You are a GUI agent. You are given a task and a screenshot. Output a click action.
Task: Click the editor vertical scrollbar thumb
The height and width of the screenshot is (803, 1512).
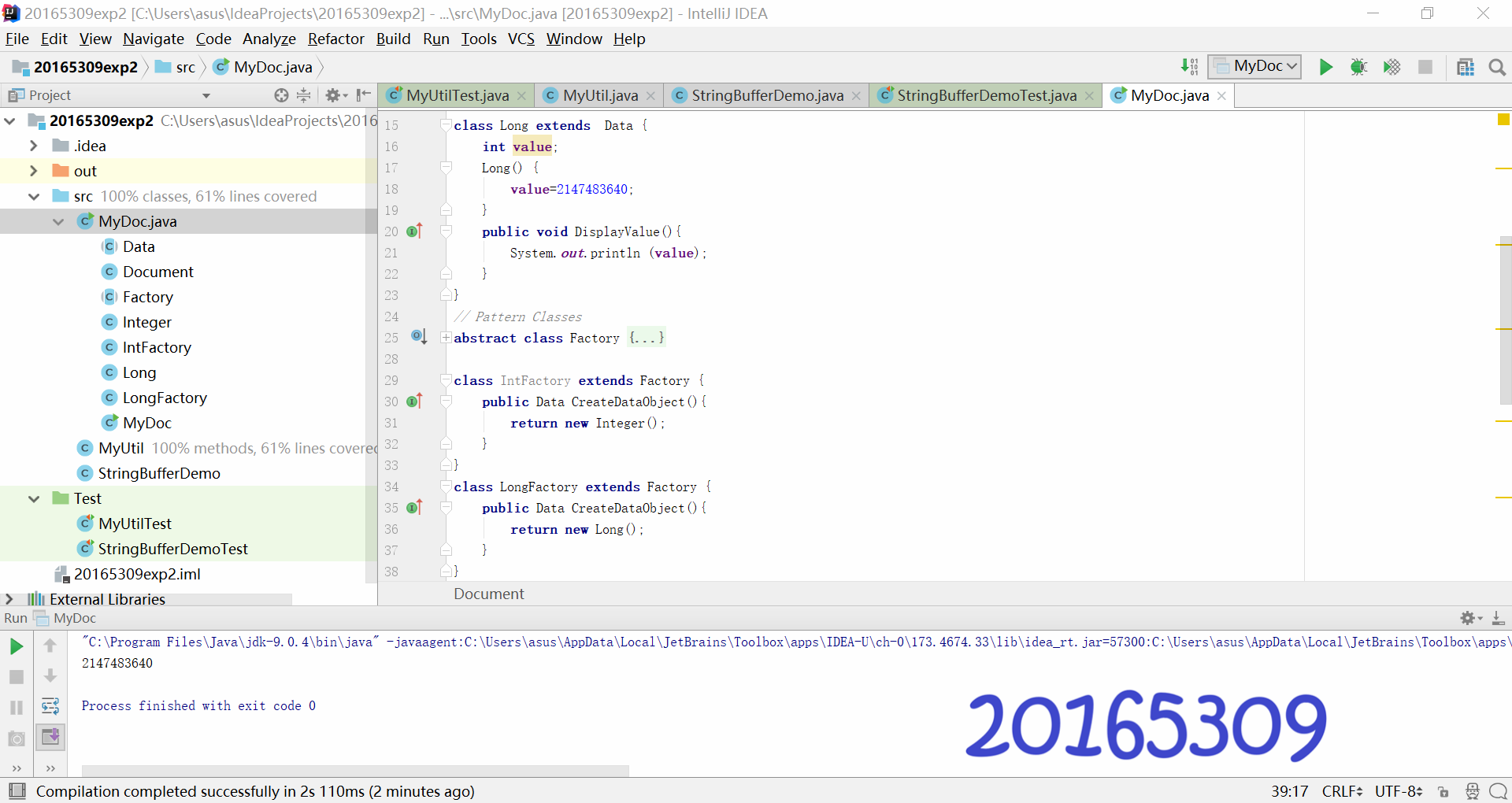[x=1505, y=320]
